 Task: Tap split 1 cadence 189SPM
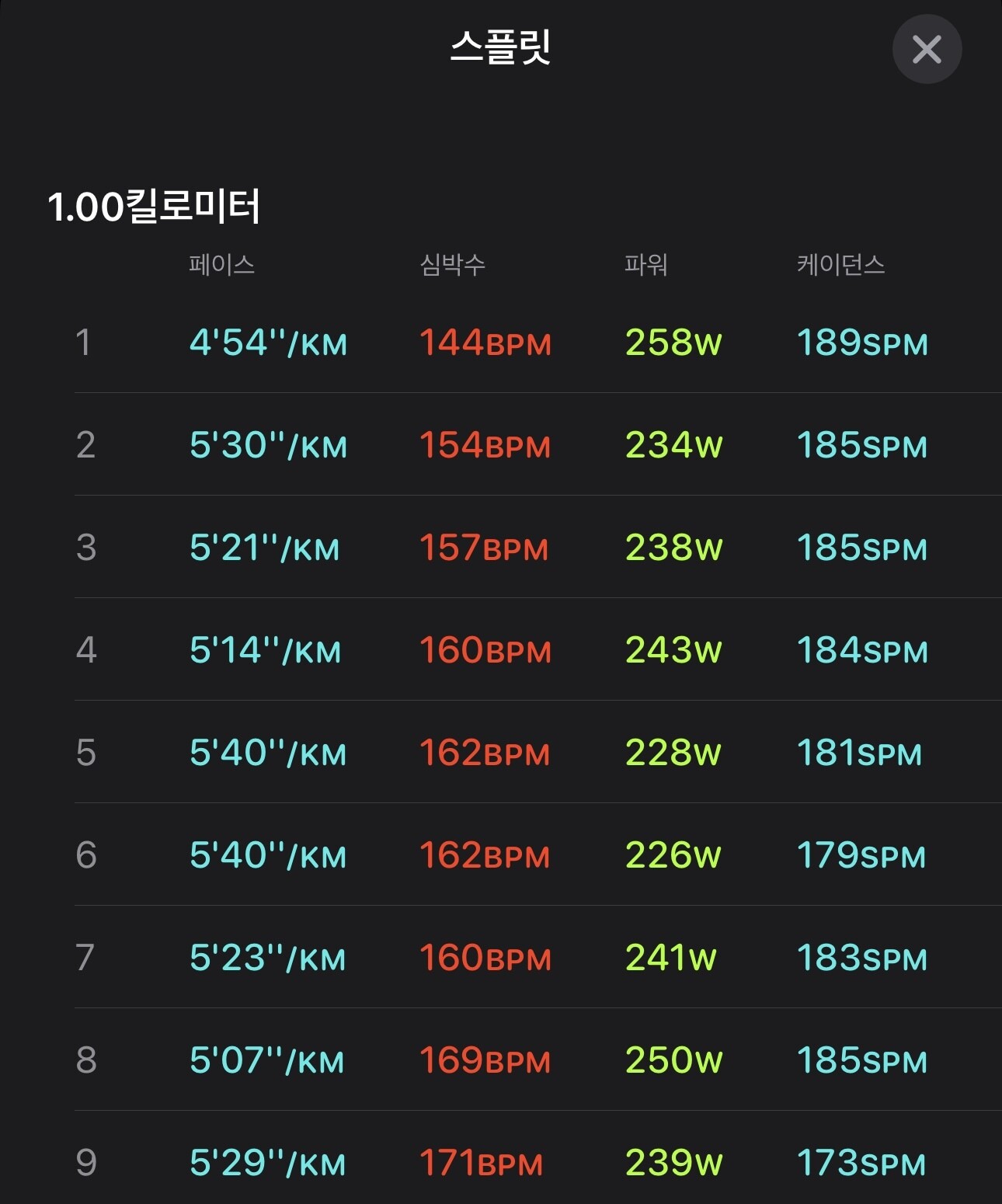(x=862, y=343)
